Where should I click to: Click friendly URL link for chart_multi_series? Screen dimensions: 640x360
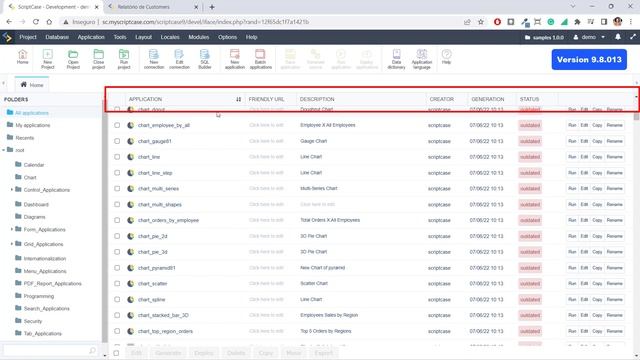(266, 189)
